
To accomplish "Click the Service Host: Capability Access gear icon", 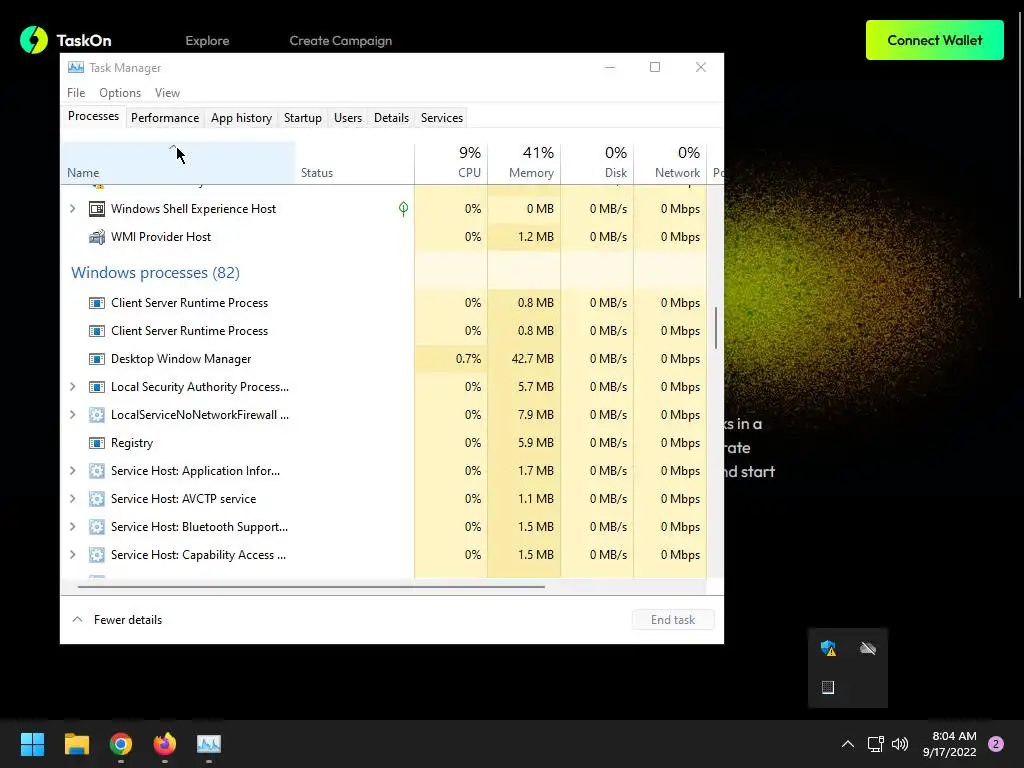I will [97, 555].
